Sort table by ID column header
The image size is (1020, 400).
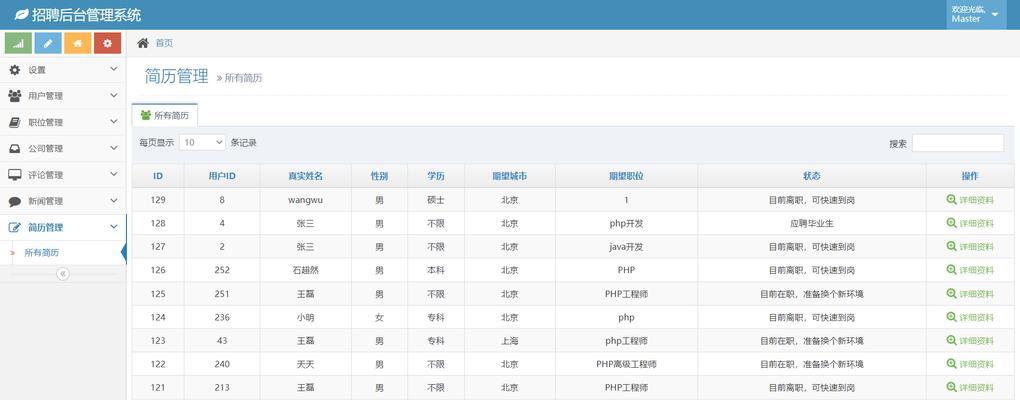[158, 176]
